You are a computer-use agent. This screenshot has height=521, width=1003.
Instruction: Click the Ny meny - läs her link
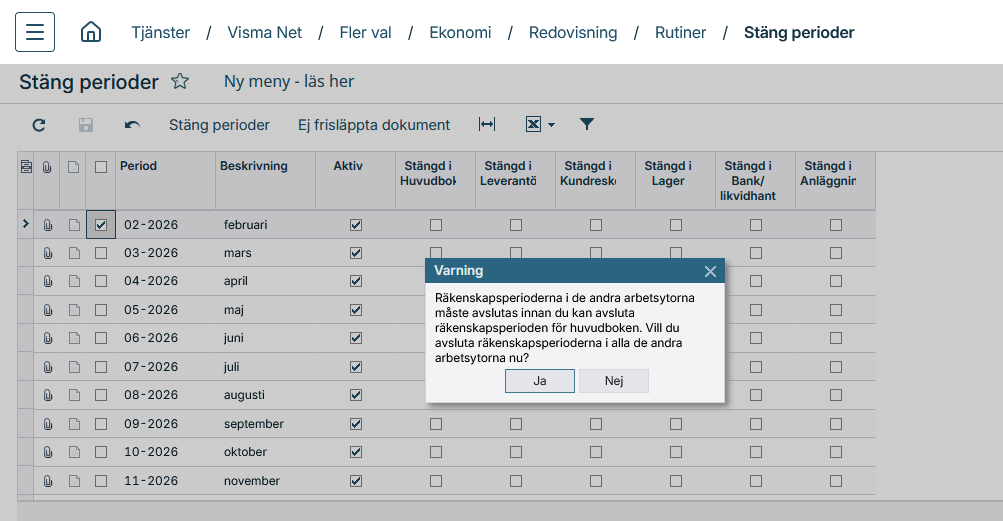289,82
